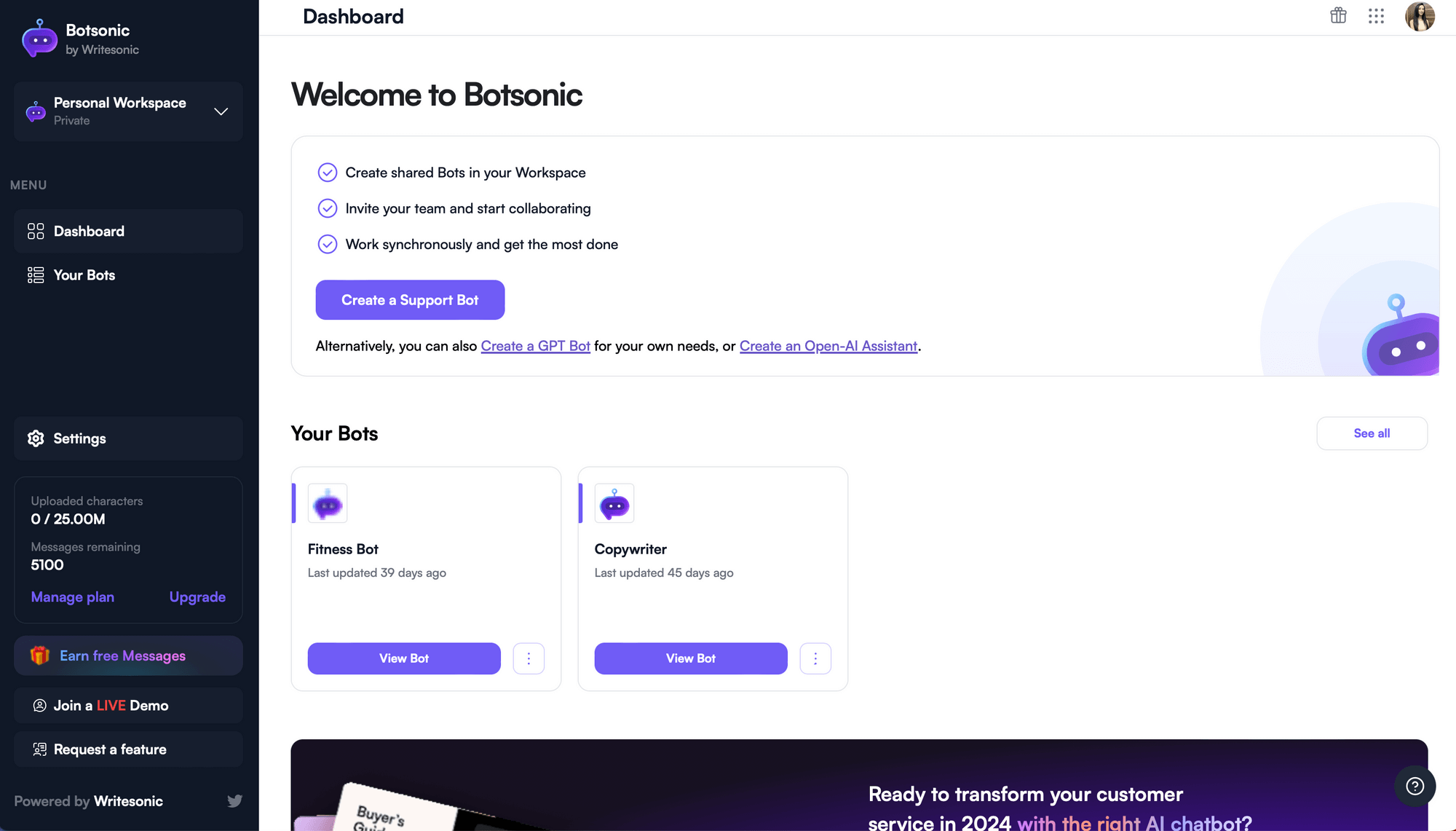
Task: Open the apps grid menu icon
Action: tap(1376, 16)
